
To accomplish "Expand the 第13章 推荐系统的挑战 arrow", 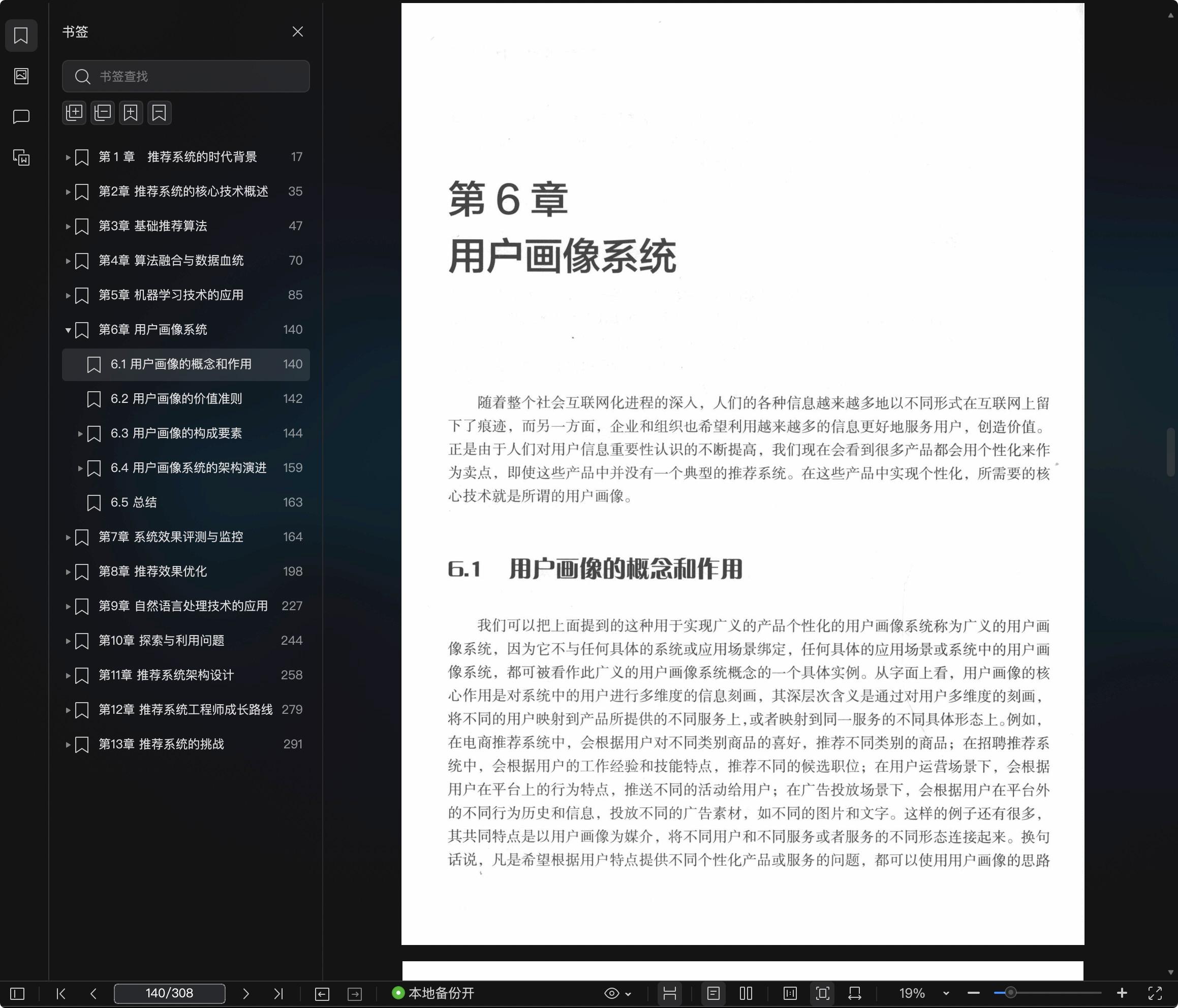I will [x=68, y=745].
